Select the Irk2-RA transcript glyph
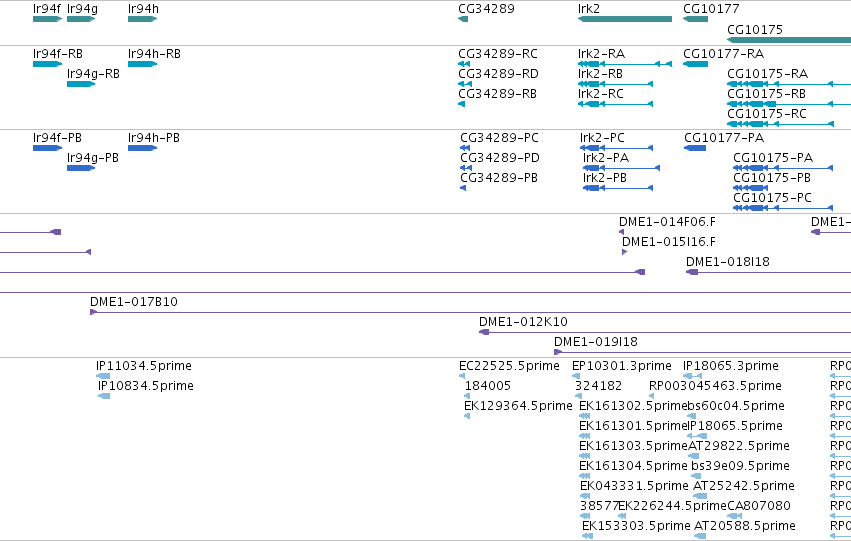This screenshot has width=851, height=541. point(625,64)
